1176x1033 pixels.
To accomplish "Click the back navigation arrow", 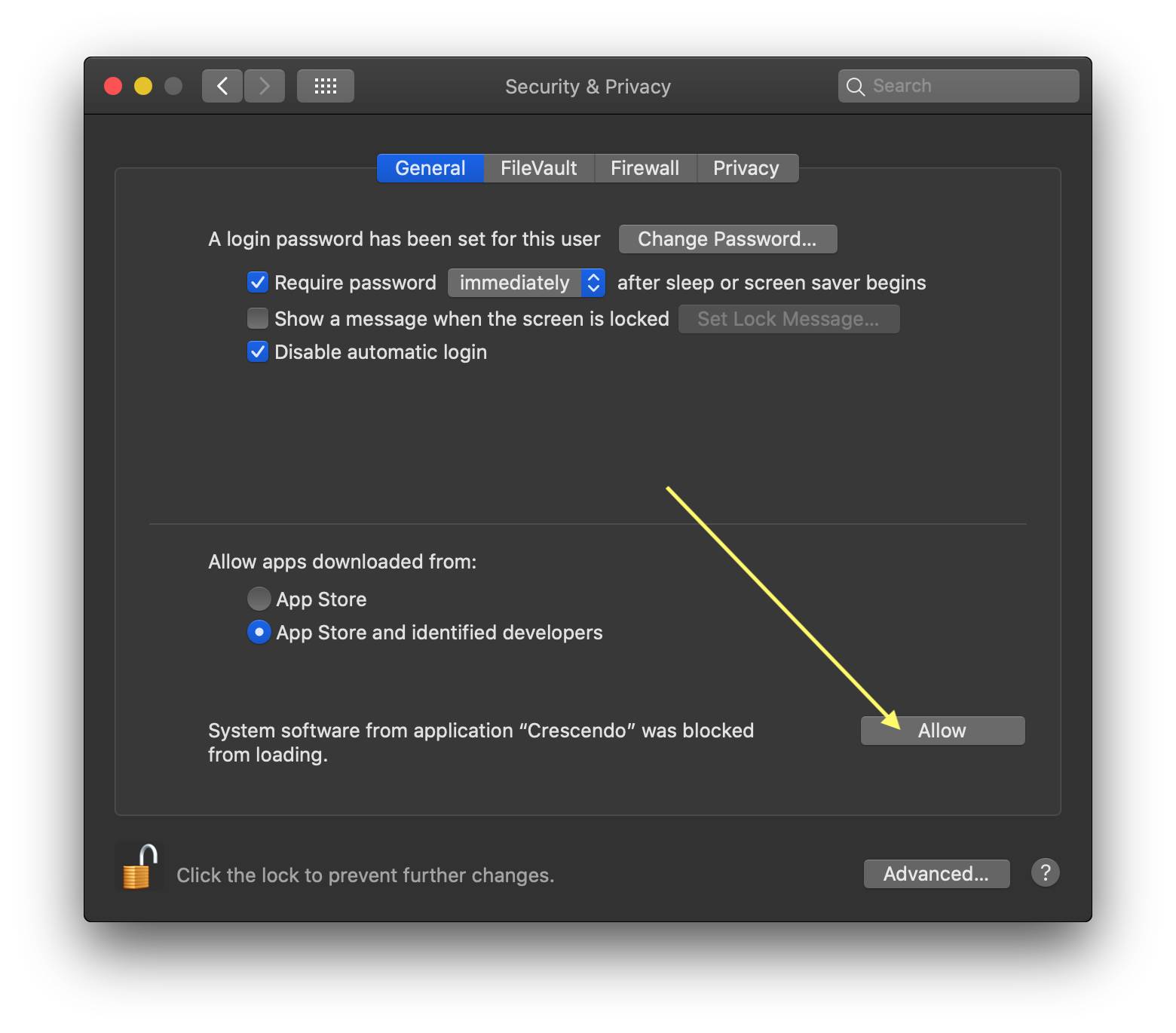I will pos(222,85).
